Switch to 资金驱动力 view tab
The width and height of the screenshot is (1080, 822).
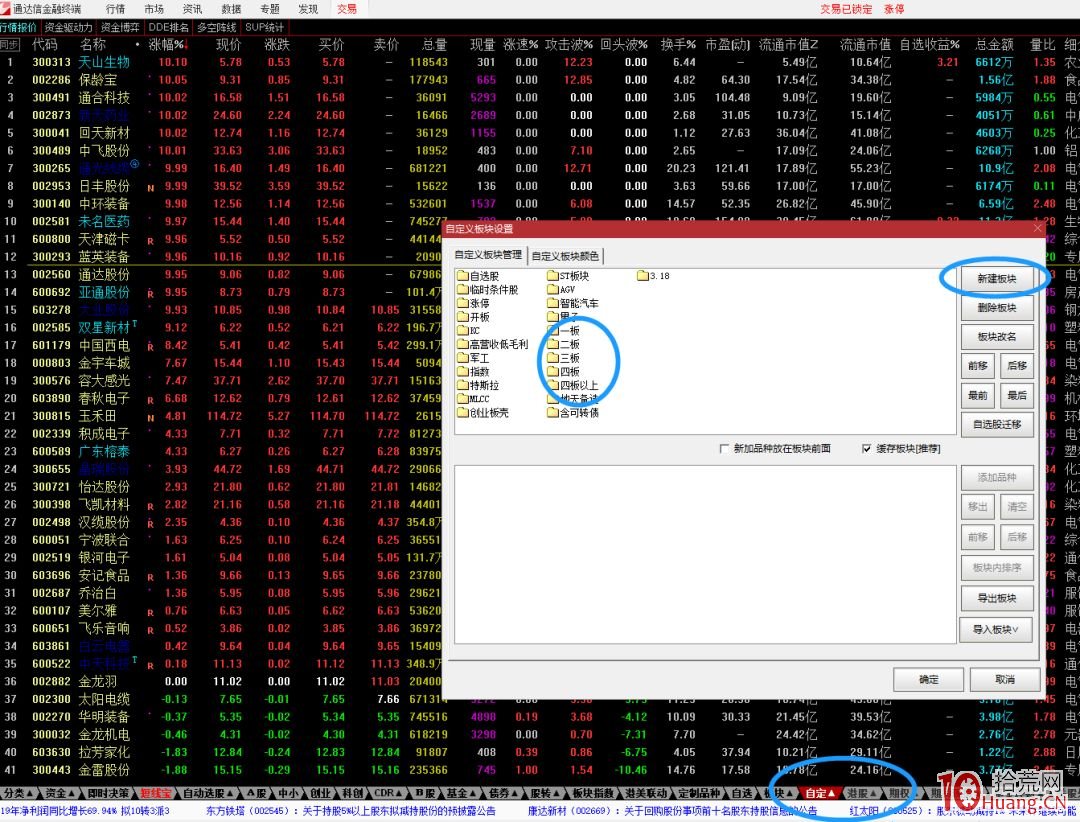69,27
